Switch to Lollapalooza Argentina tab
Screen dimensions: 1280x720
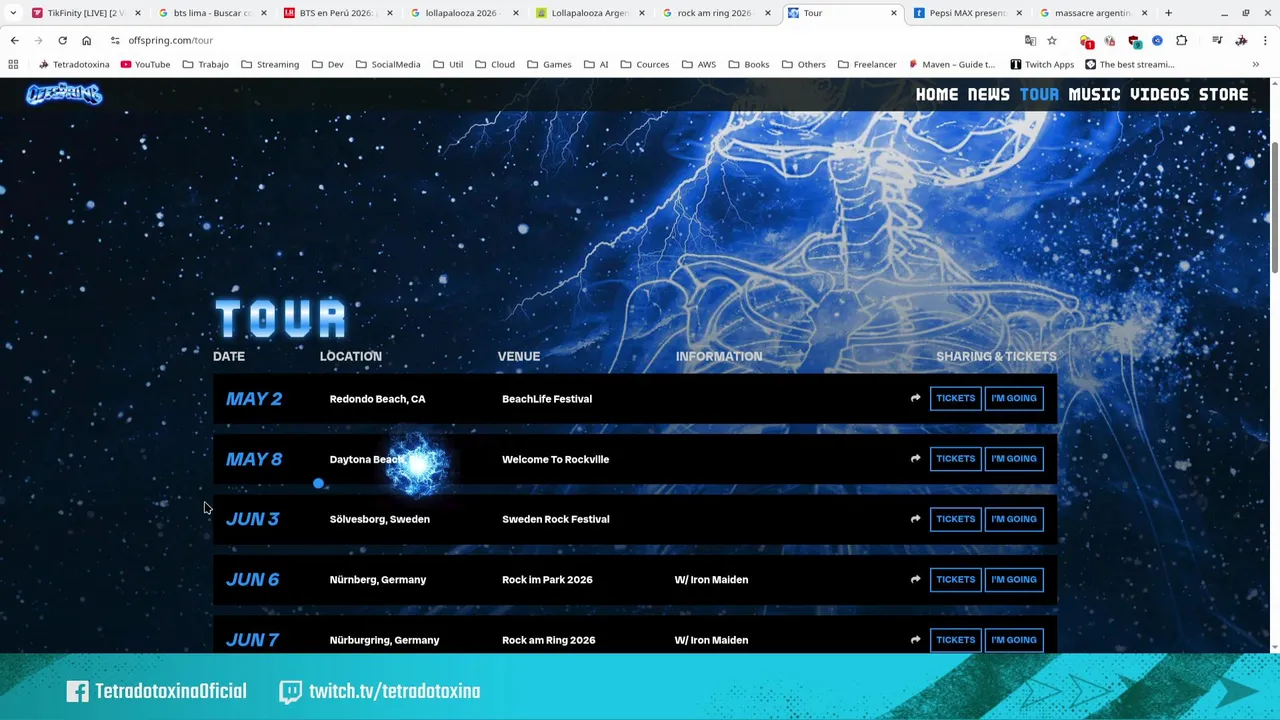[590, 13]
